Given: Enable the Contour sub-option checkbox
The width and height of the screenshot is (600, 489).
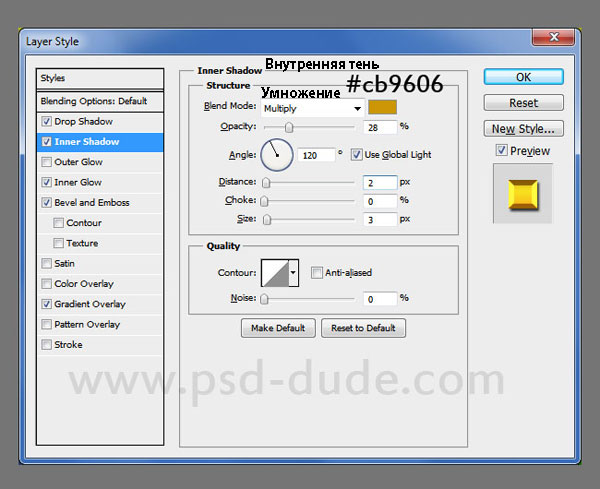Looking at the screenshot, I should point(58,223).
